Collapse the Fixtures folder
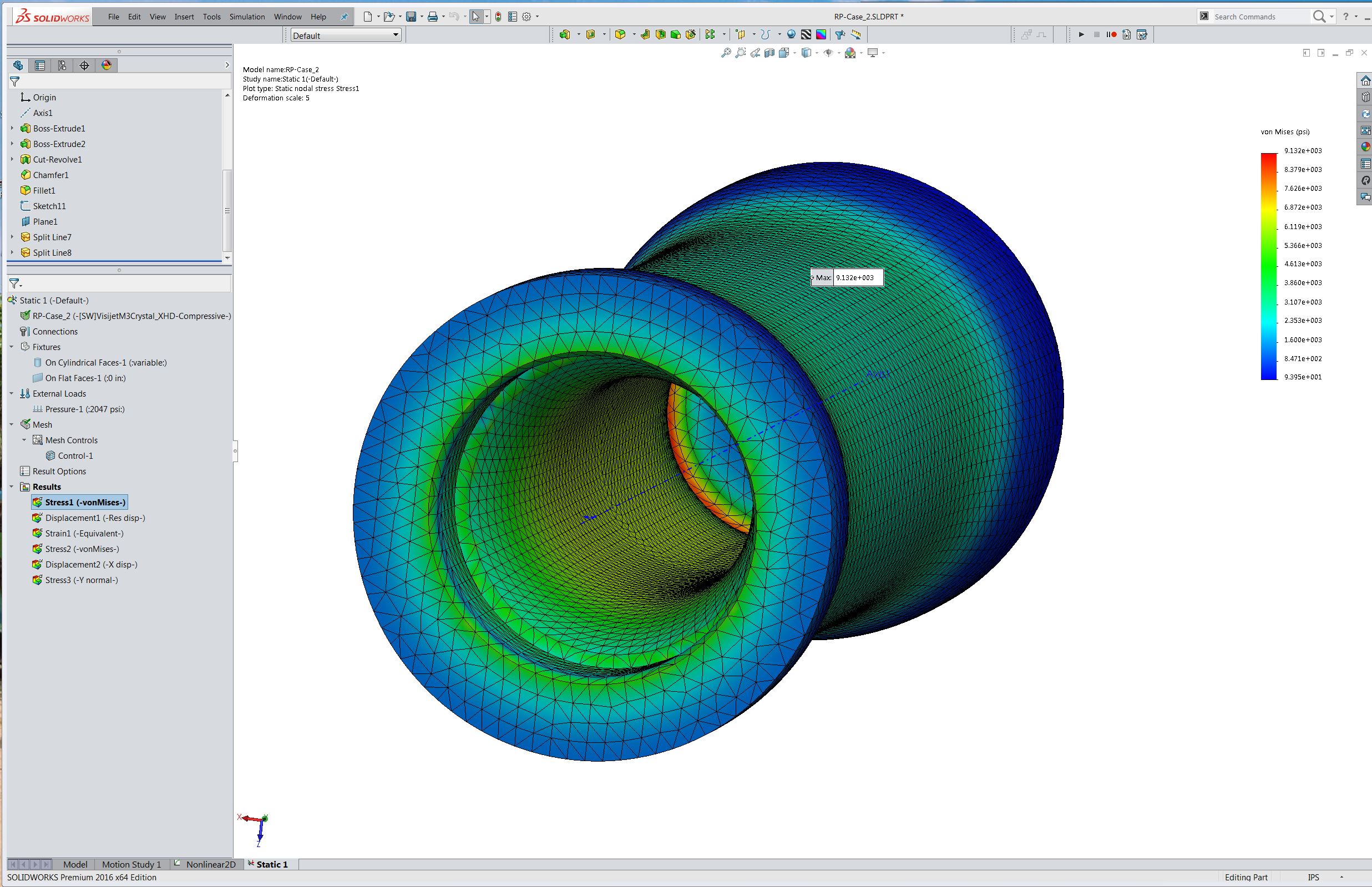1372x887 pixels. point(12,347)
